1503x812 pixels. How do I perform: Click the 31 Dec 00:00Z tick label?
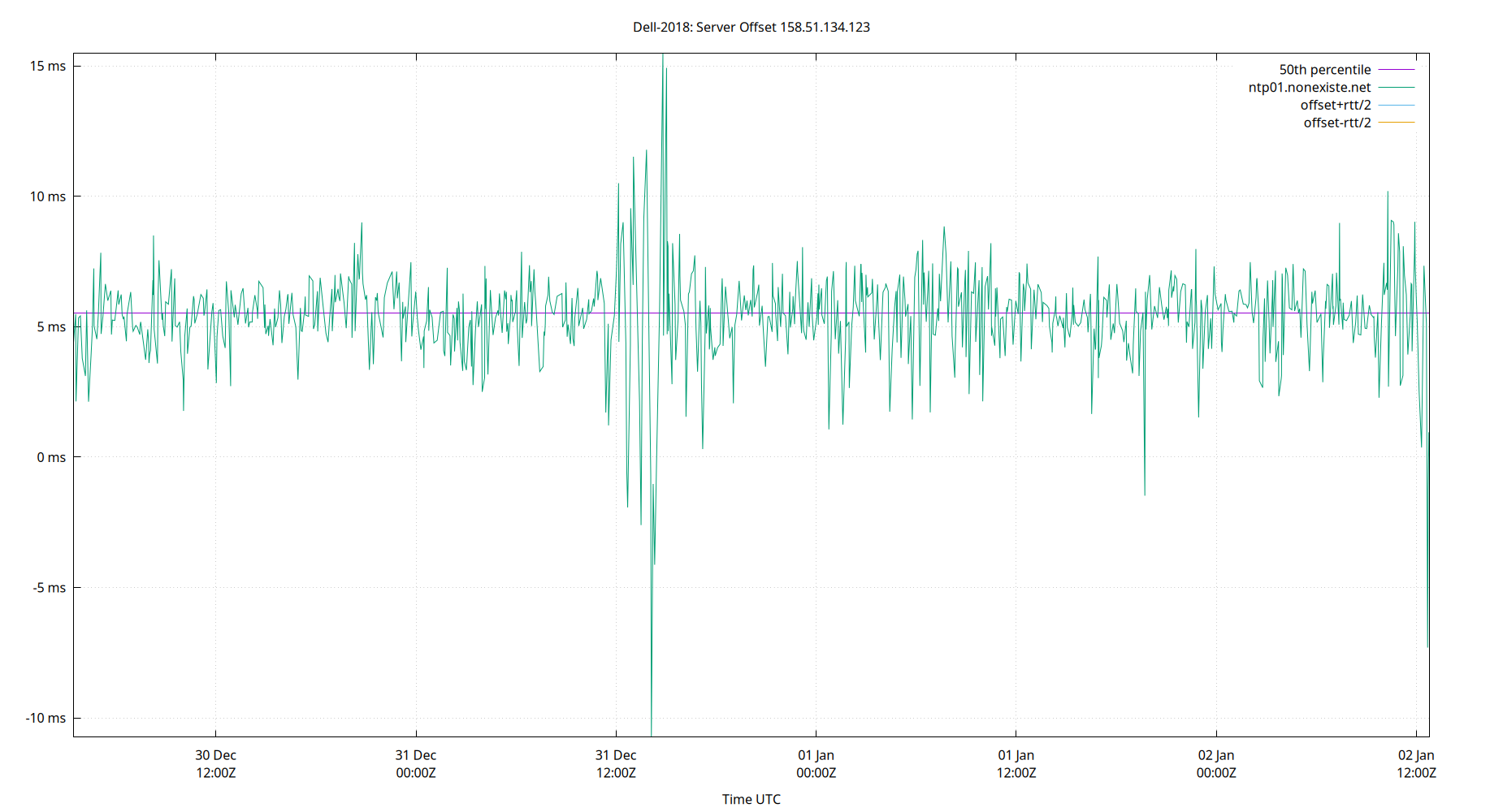point(416,764)
